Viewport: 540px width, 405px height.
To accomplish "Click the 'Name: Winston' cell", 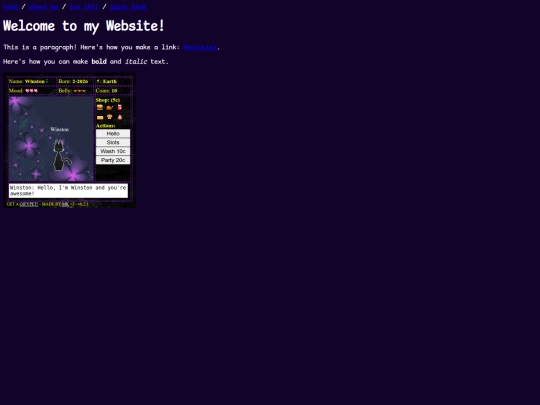I will click(x=31, y=81).
